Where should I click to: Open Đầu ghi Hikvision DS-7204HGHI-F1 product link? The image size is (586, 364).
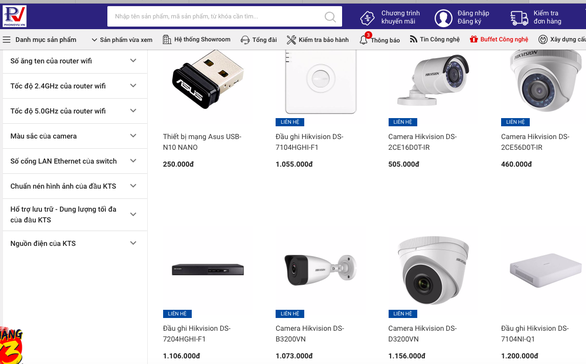(x=197, y=334)
